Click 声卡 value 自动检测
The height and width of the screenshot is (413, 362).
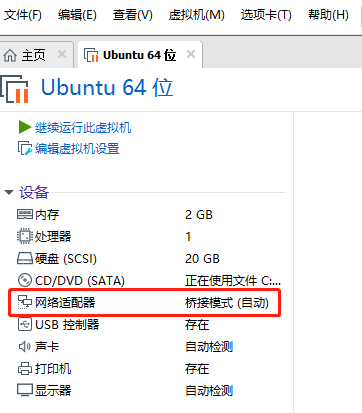point(209,347)
